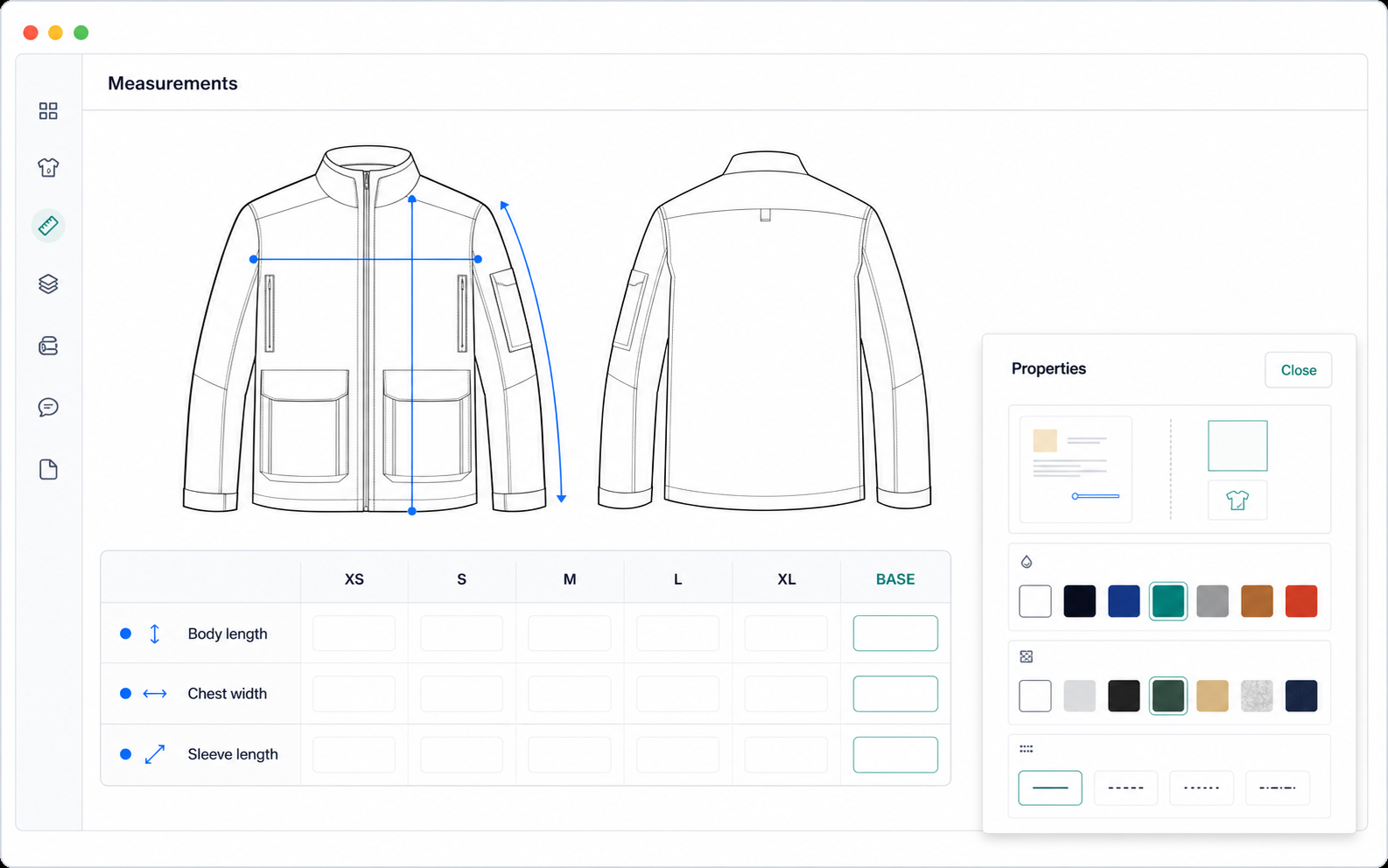Open the comments speech bubble icon
Screen dimensions: 1388x868
pos(48,408)
